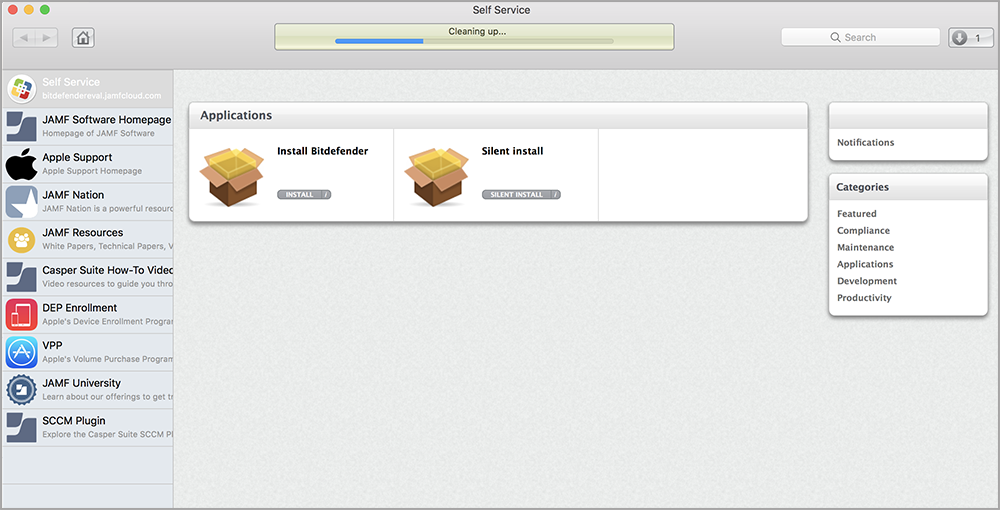
Task: Click the JAMF Resources people icon
Action: [22, 240]
